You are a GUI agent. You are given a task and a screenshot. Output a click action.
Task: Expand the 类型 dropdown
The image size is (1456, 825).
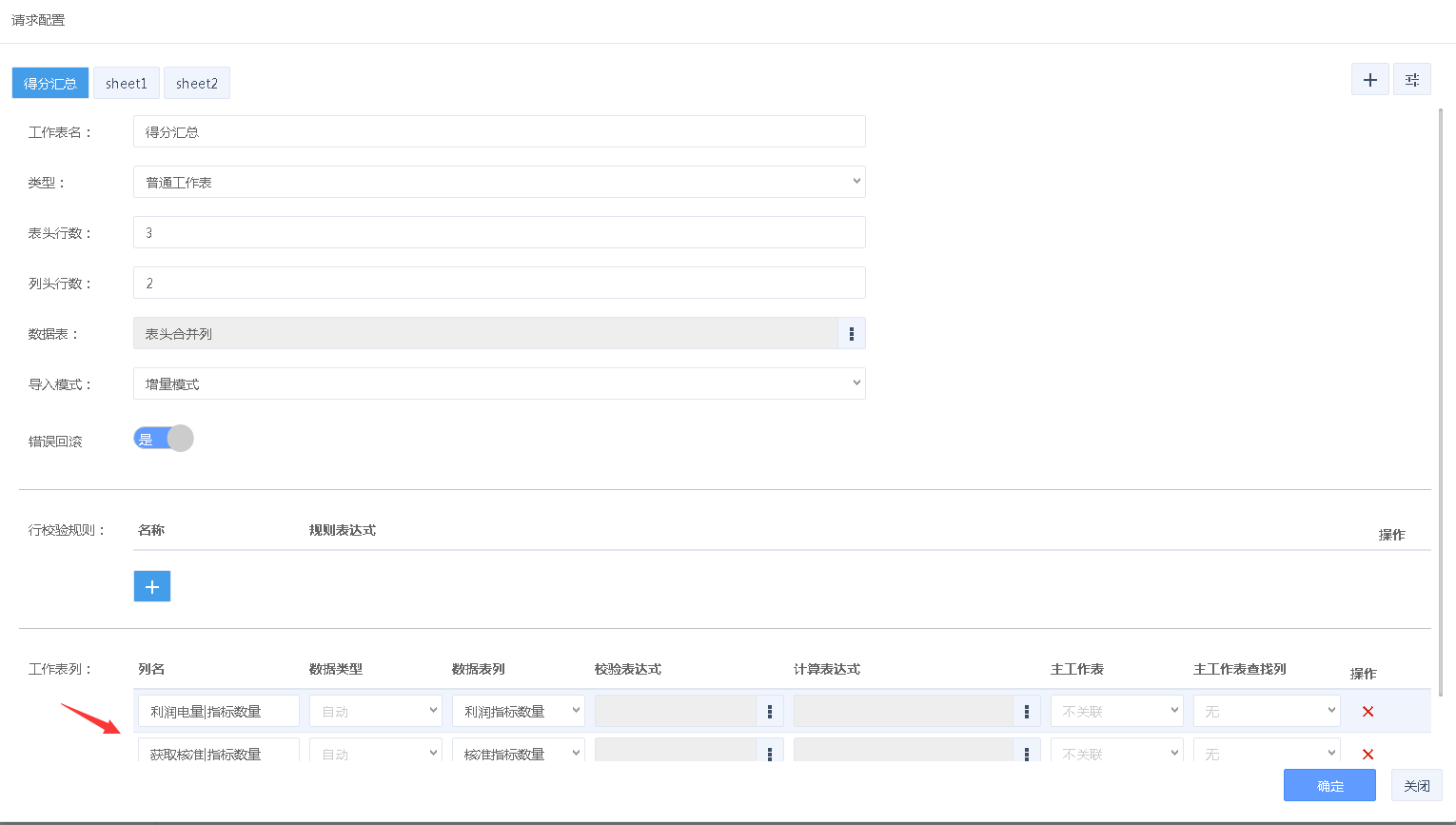[x=499, y=182]
